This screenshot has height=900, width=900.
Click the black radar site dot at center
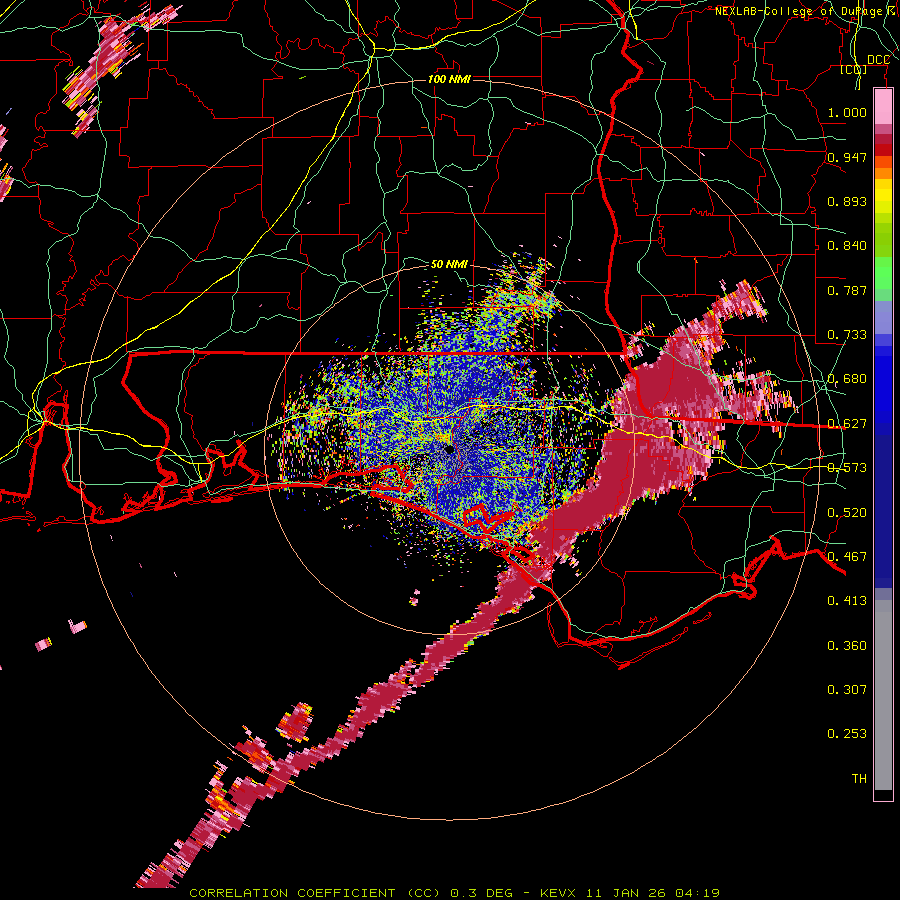449,450
